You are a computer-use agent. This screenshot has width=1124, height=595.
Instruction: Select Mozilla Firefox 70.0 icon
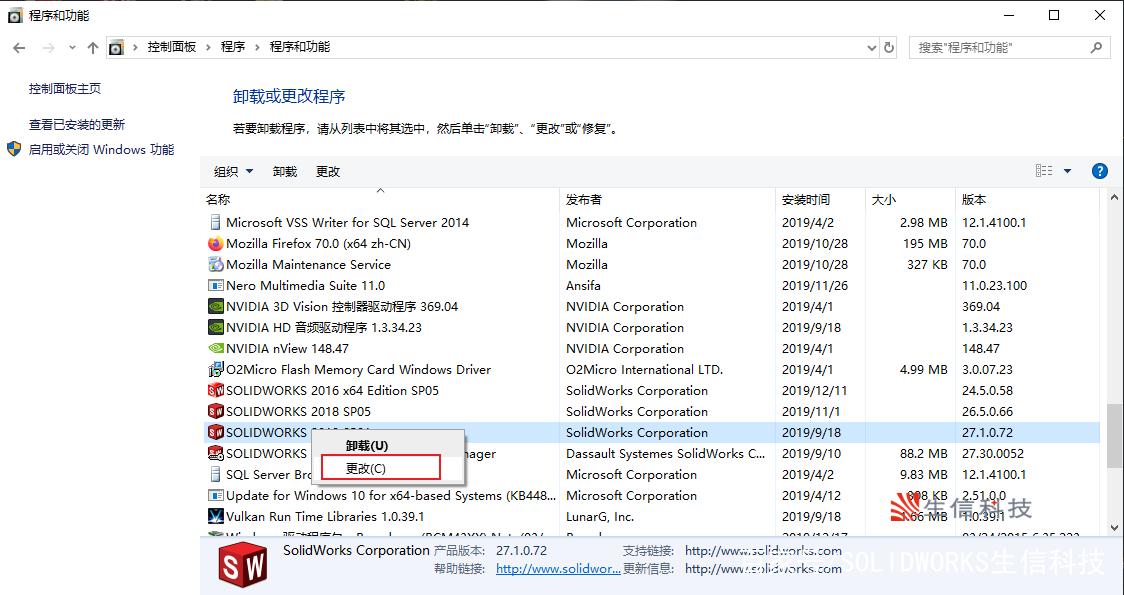coord(215,244)
